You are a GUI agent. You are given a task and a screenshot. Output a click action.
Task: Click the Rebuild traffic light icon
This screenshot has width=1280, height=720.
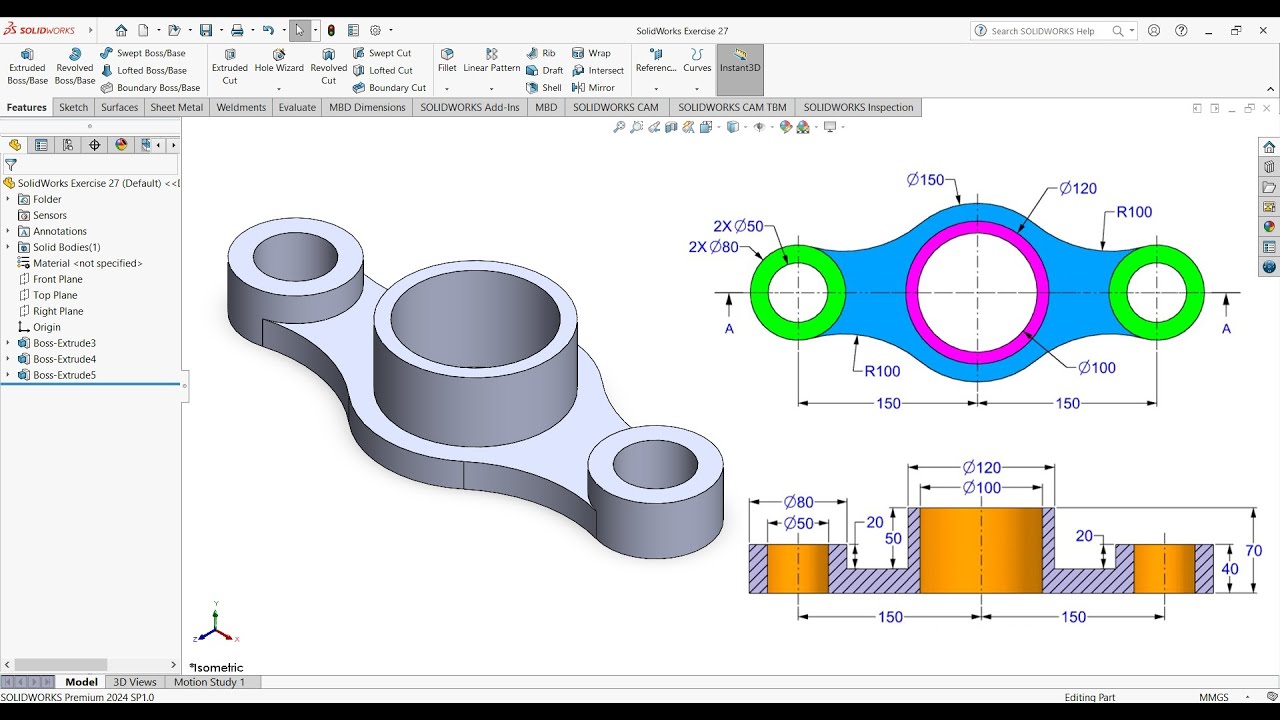click(x=332, y=31)
